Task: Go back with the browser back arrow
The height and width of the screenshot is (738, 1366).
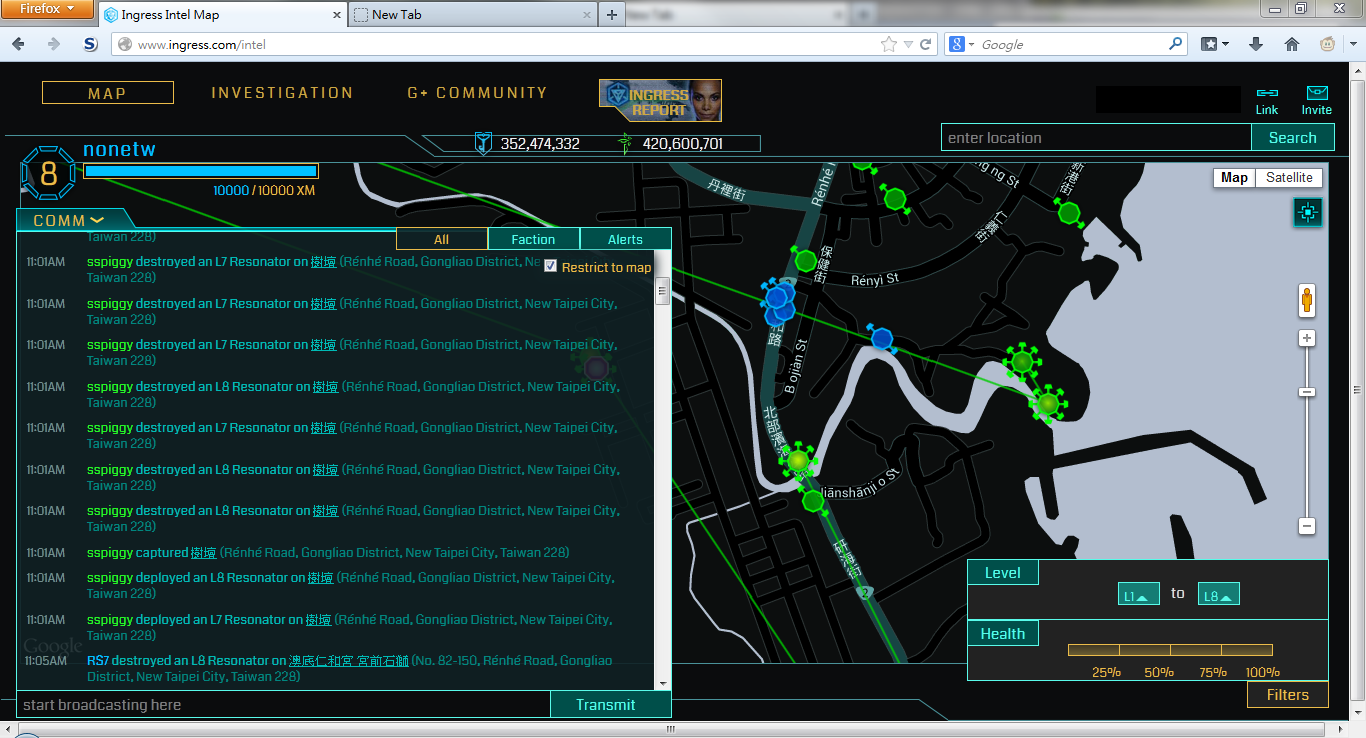Action: [19, 44]
